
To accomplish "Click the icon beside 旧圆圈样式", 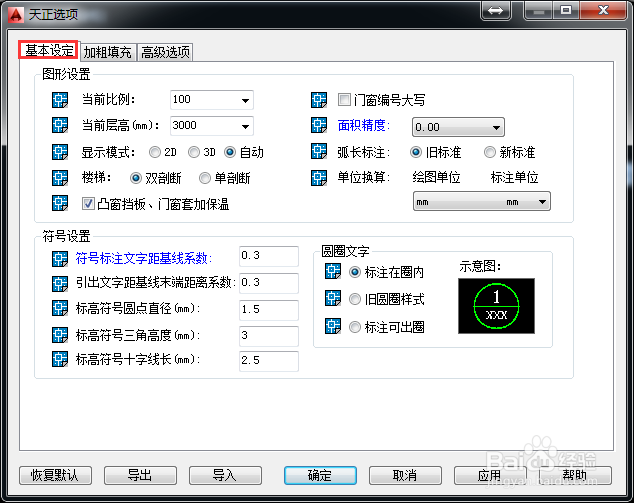I will 333,298.
